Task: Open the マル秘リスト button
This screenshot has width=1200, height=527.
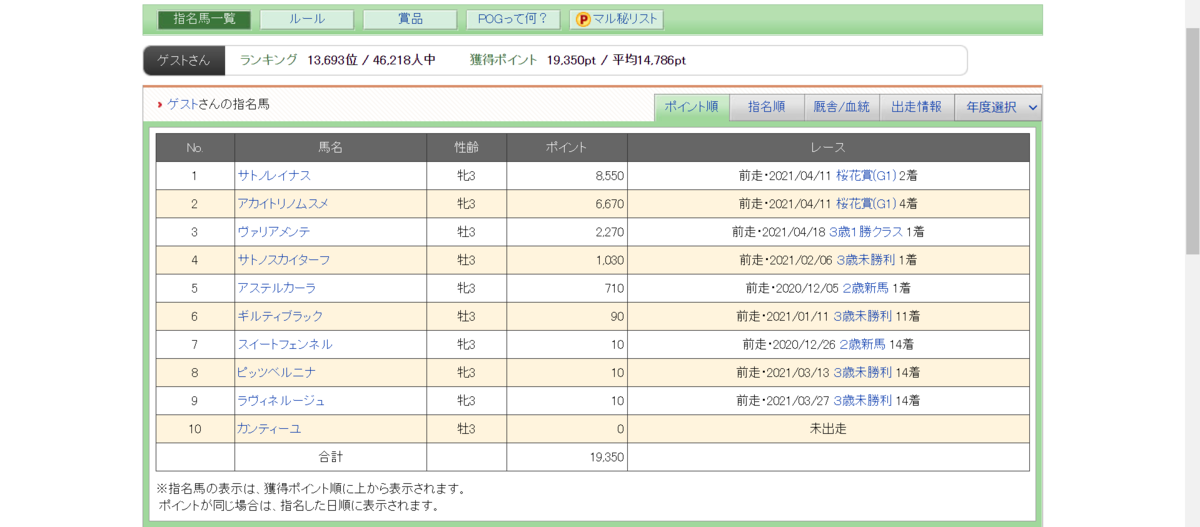Action: click(x=616, y=19)
